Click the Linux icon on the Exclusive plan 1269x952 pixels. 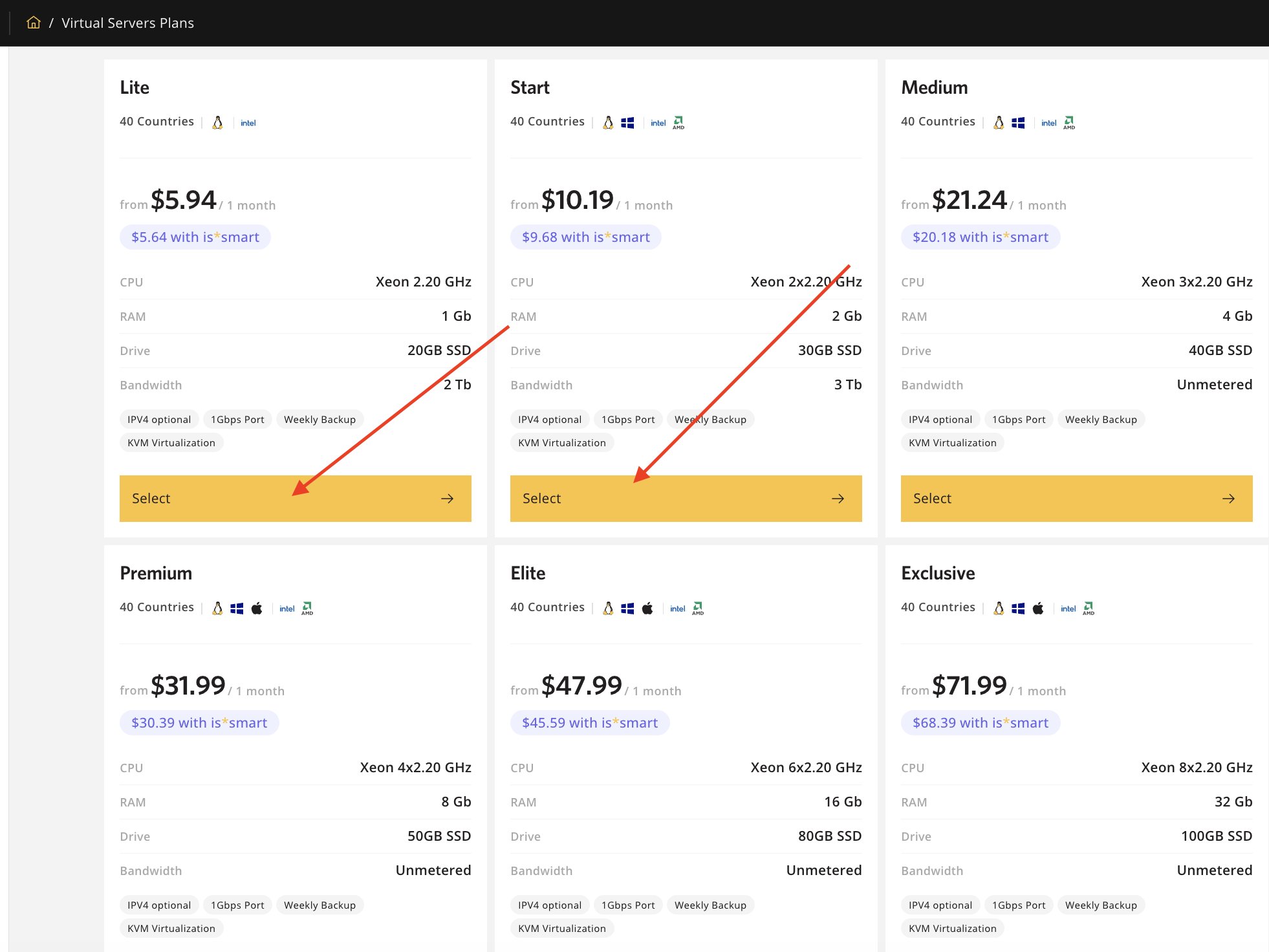pyautogui.click(x=999, y=609)
